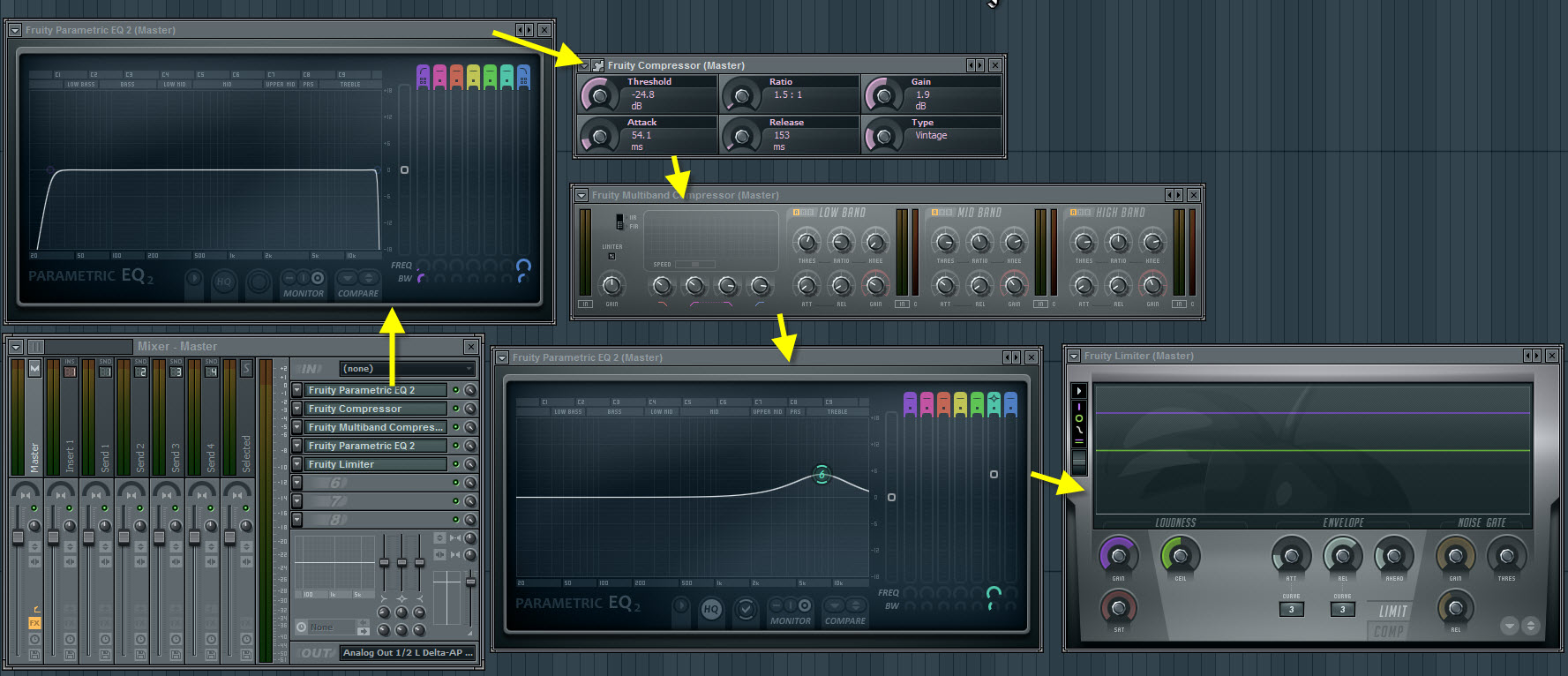Click the play button in Fruity Limiter display
This screenshot has width=1568, height=676.
pyautogui.click(x=1078, y=391)
